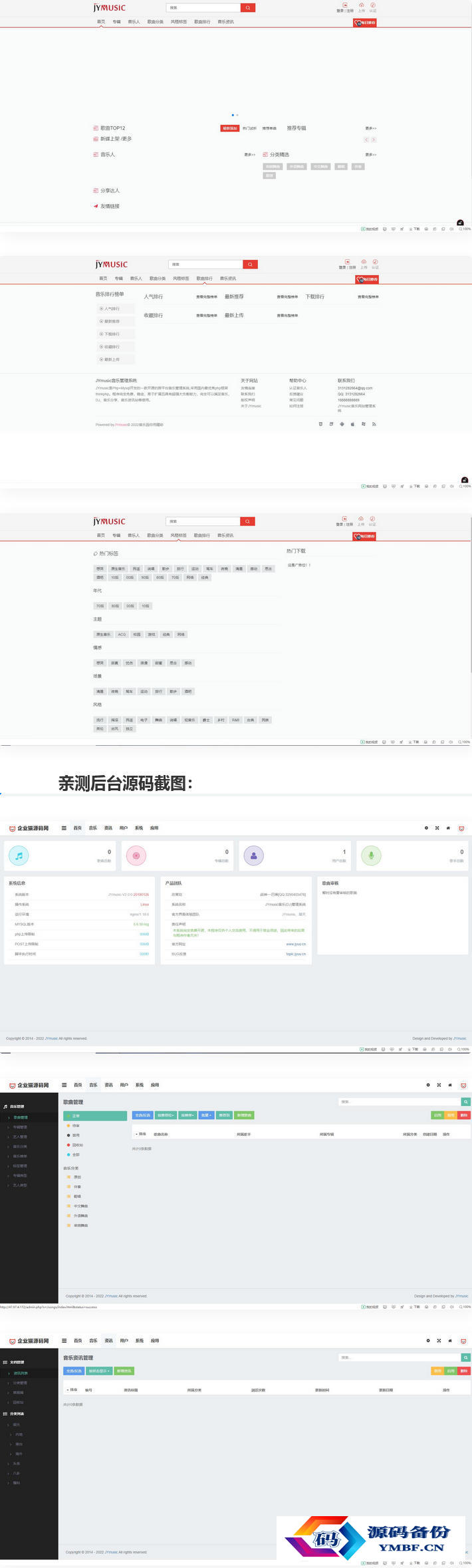
Task: Click the home icon on the 音乐资讯管理 page header
Action: click(x=450, y=1341)
